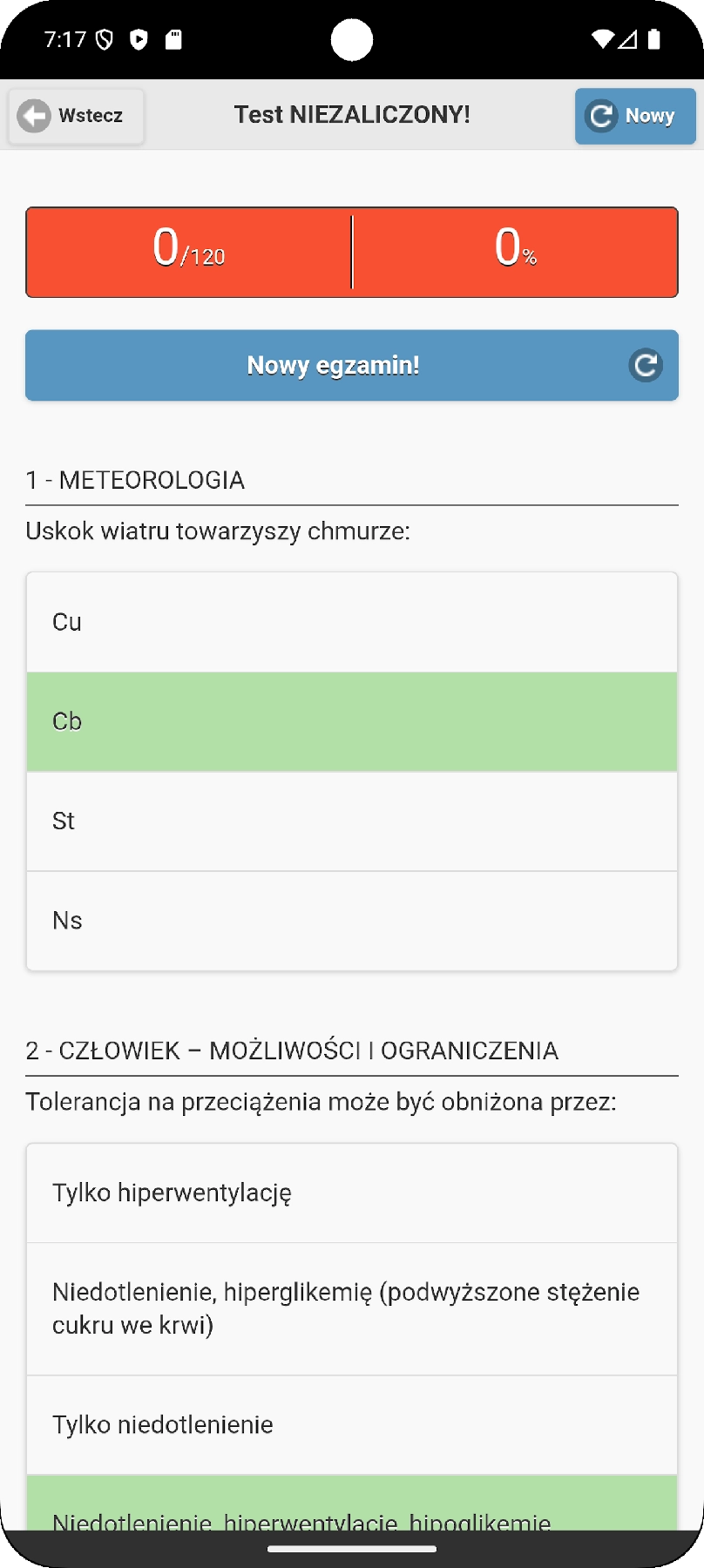Tap the shield icon in the status bar

105,39
